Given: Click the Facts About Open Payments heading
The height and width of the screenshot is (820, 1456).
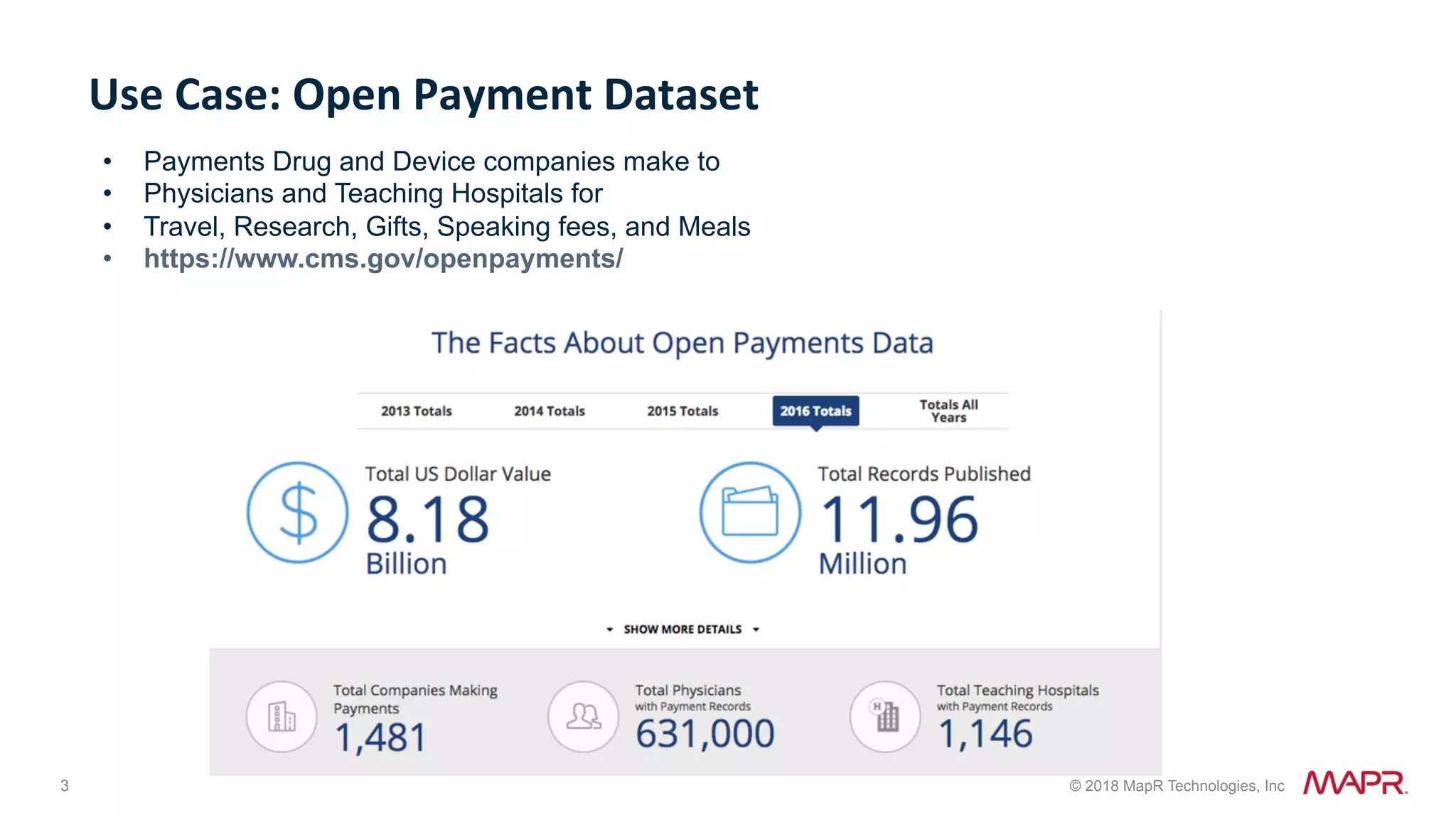Looking at the screenshot, I should point(682,344).
